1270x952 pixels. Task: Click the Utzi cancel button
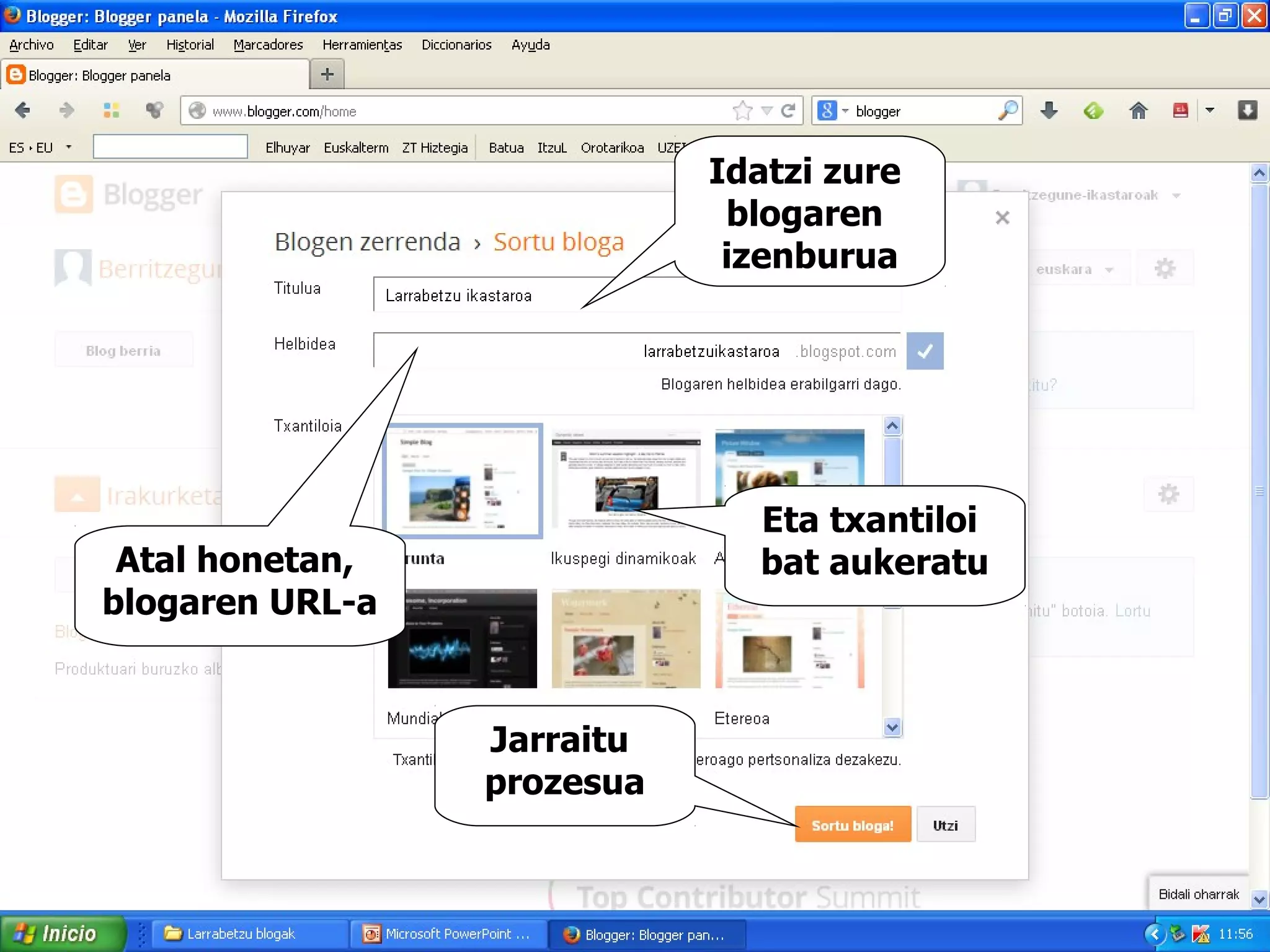[x=946, y=825]
